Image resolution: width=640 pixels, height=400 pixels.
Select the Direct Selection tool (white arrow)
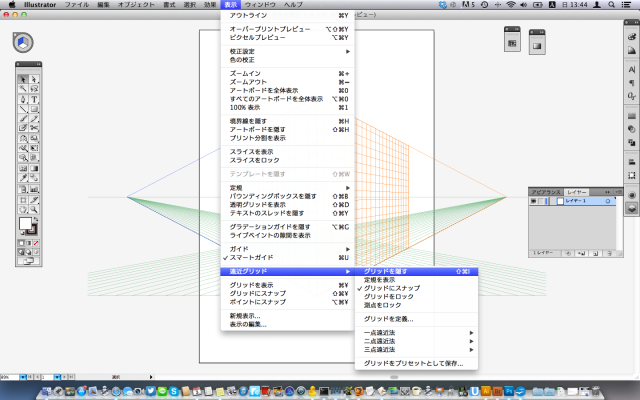(34, 79)
